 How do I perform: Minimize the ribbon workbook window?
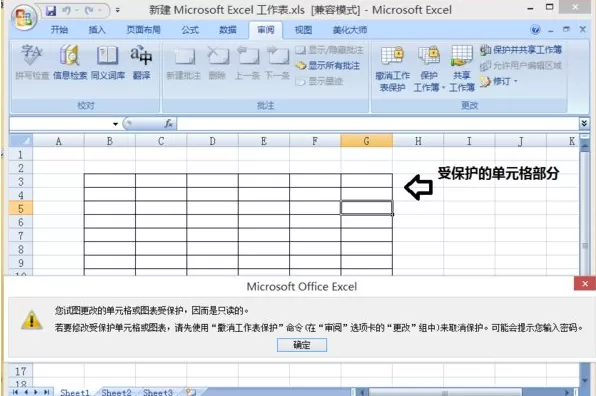pyautogui.click(x=550, y=30)
